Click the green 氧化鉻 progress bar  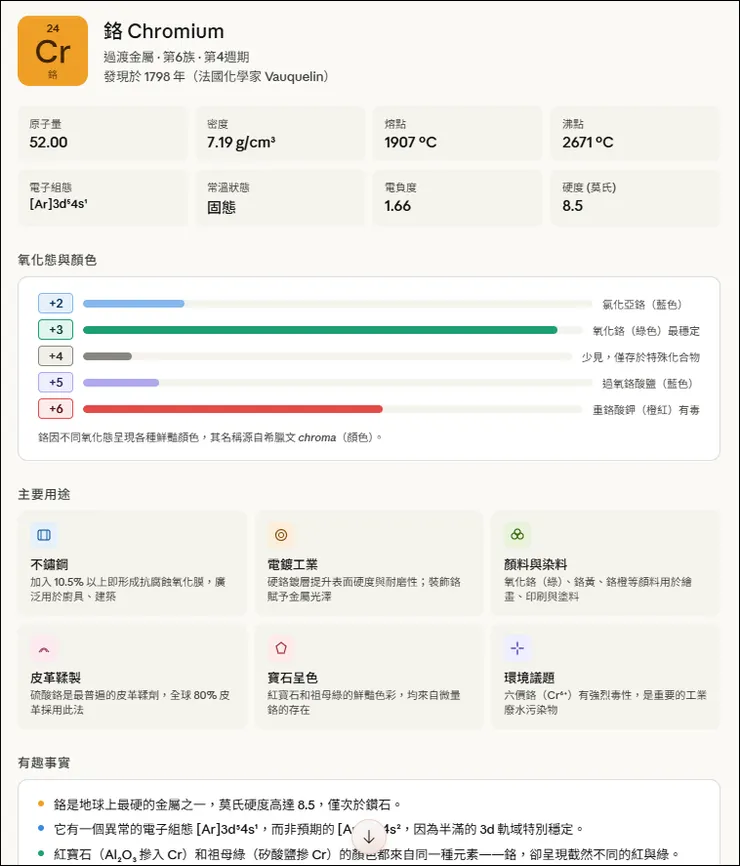click(320, 329)
